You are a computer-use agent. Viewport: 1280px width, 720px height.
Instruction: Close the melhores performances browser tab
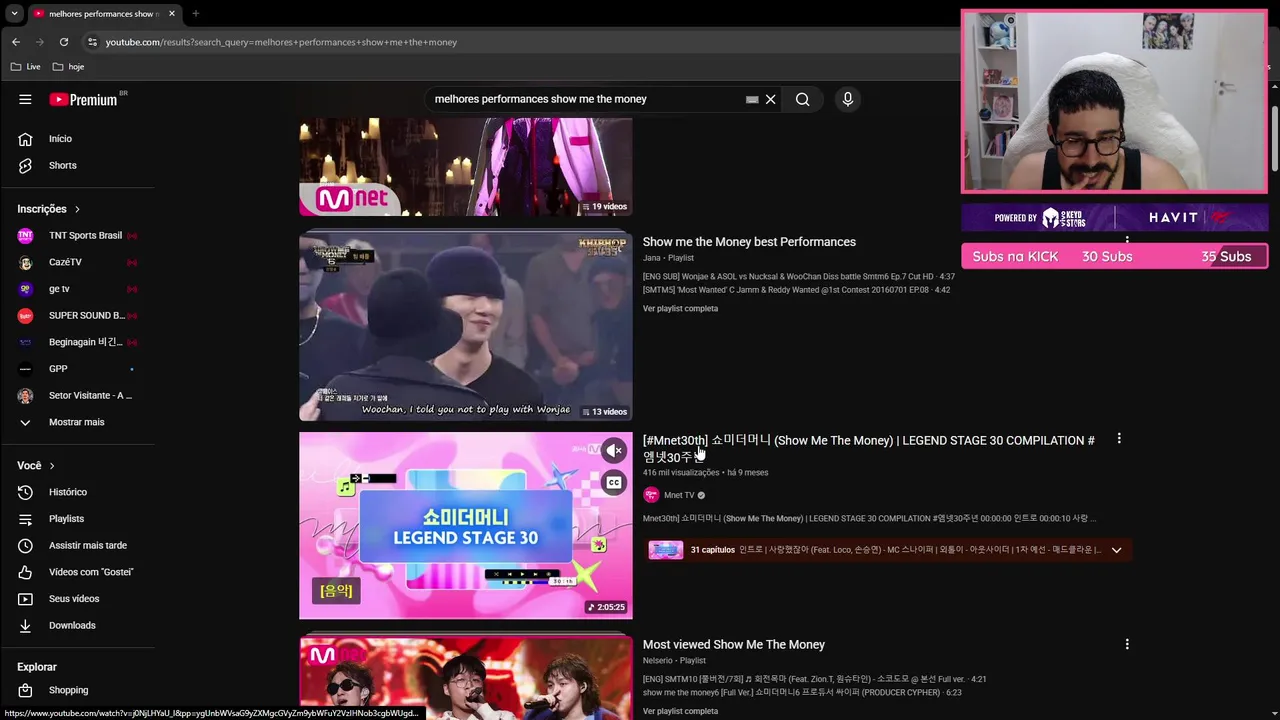pos(172,14)
